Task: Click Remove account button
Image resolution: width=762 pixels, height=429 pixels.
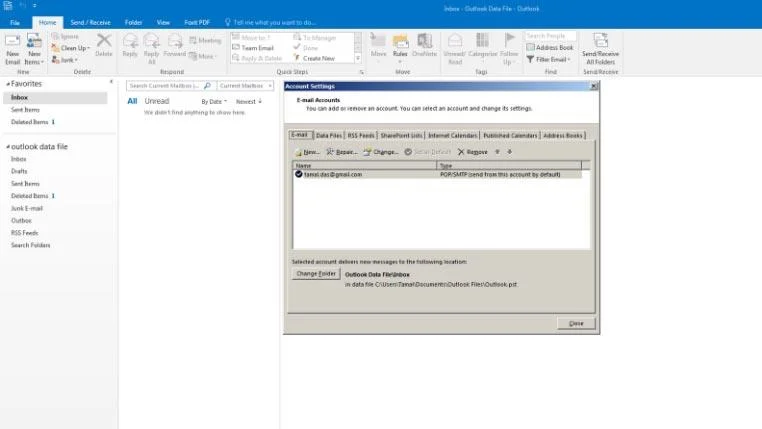Action: point(473,152)
